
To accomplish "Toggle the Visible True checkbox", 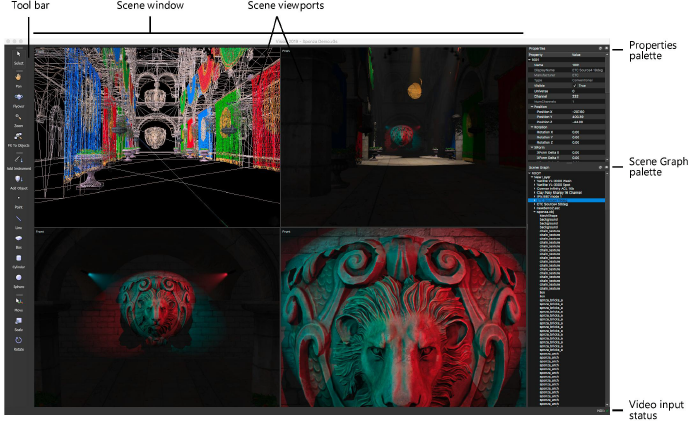I will pyautogui.click(x=574, y=85).
